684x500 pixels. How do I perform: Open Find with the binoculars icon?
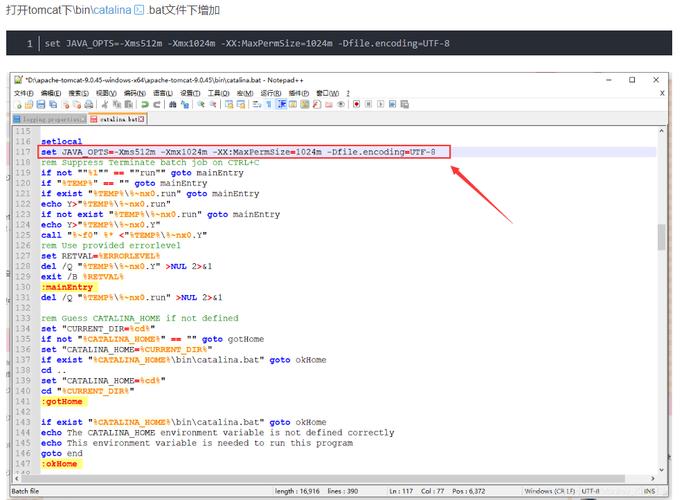tap(172, 104)
